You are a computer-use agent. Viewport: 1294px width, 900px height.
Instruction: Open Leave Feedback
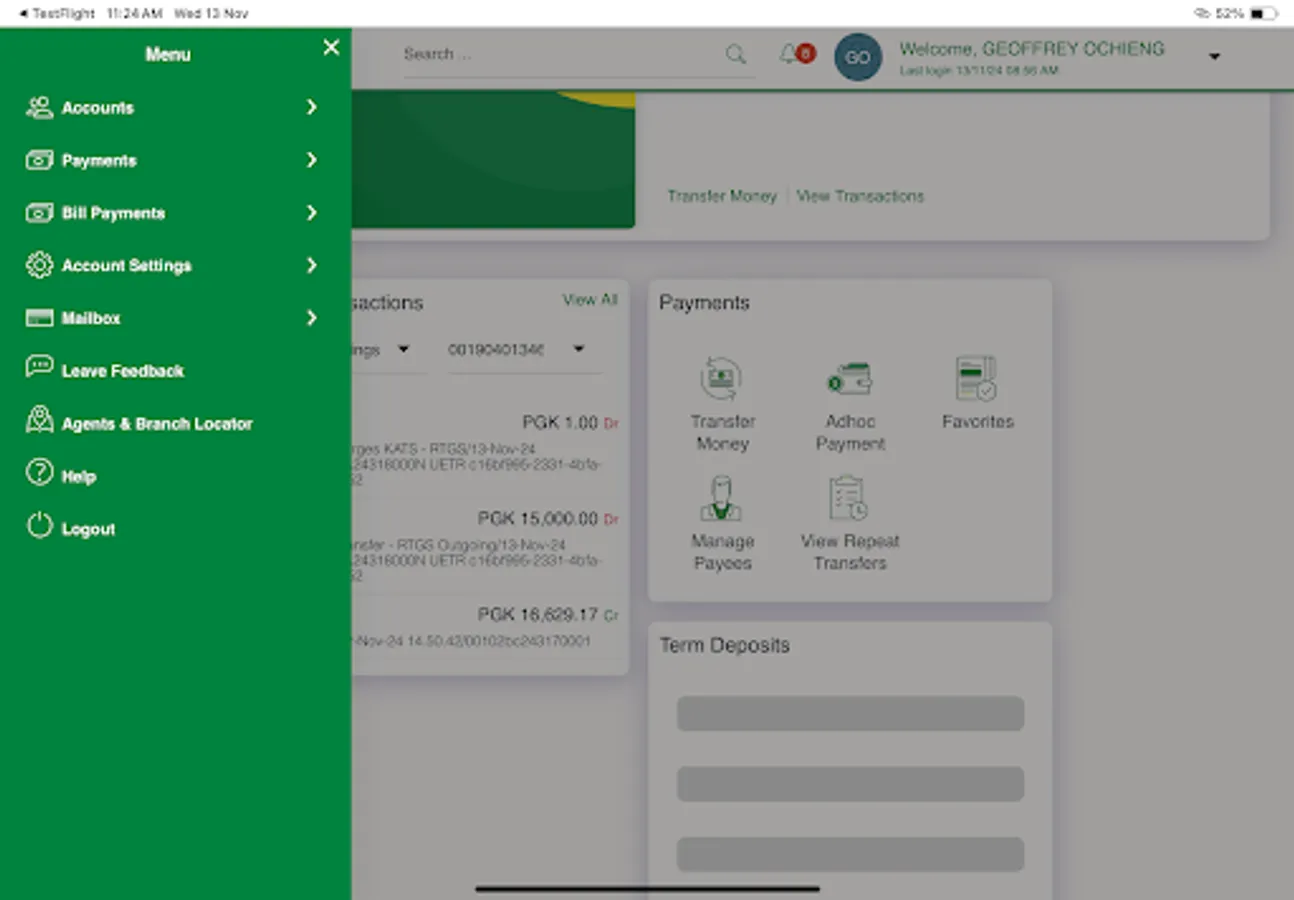pyautogui.click(x=122, y=370)
